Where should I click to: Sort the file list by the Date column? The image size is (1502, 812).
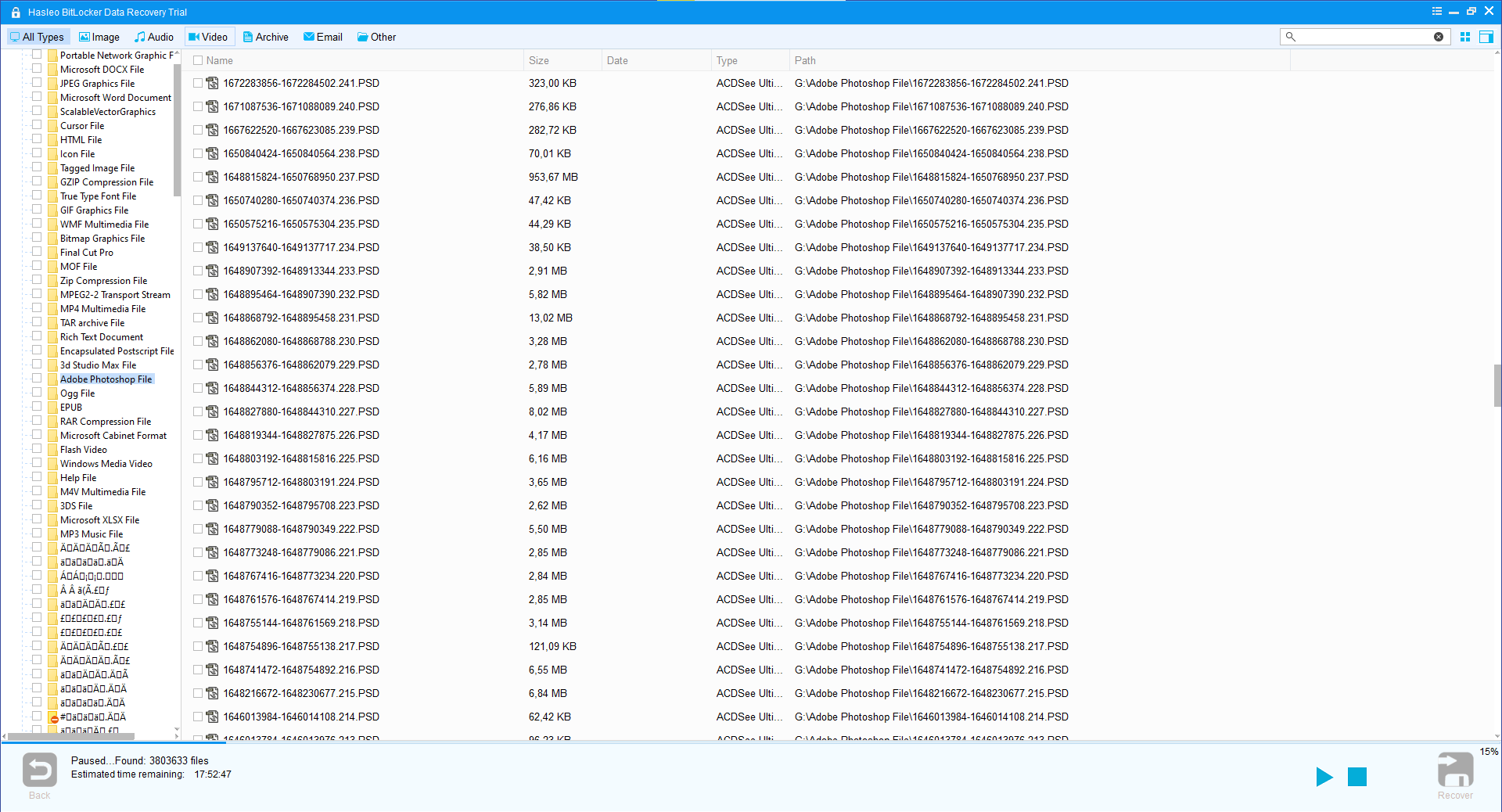point(657,60)
